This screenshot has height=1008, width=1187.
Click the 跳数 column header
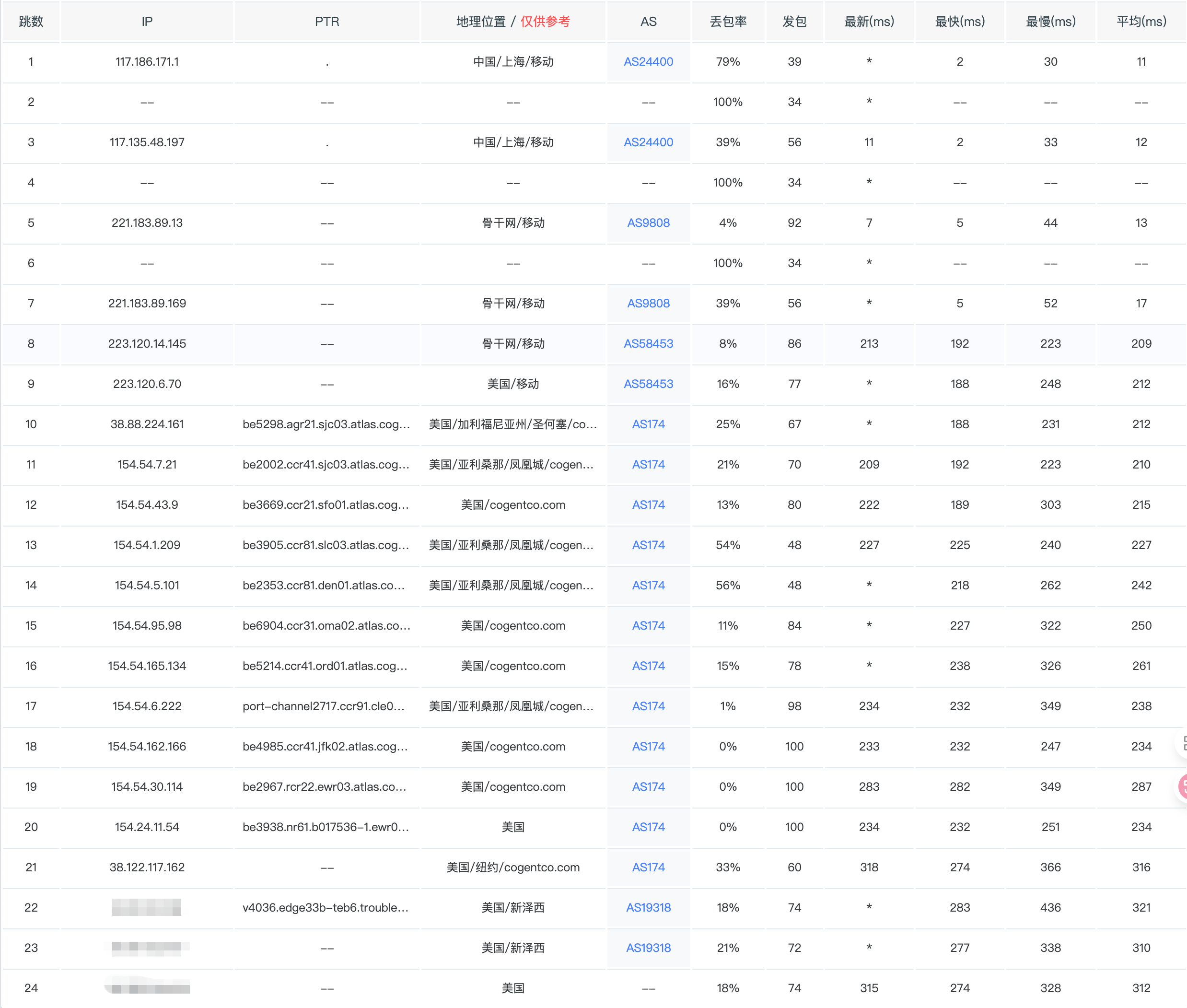pos(31,22)
